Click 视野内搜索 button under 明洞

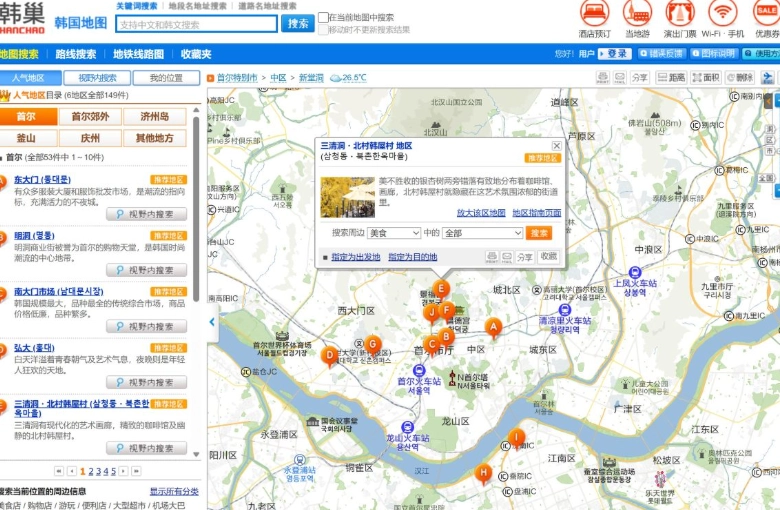pos(146,270)
